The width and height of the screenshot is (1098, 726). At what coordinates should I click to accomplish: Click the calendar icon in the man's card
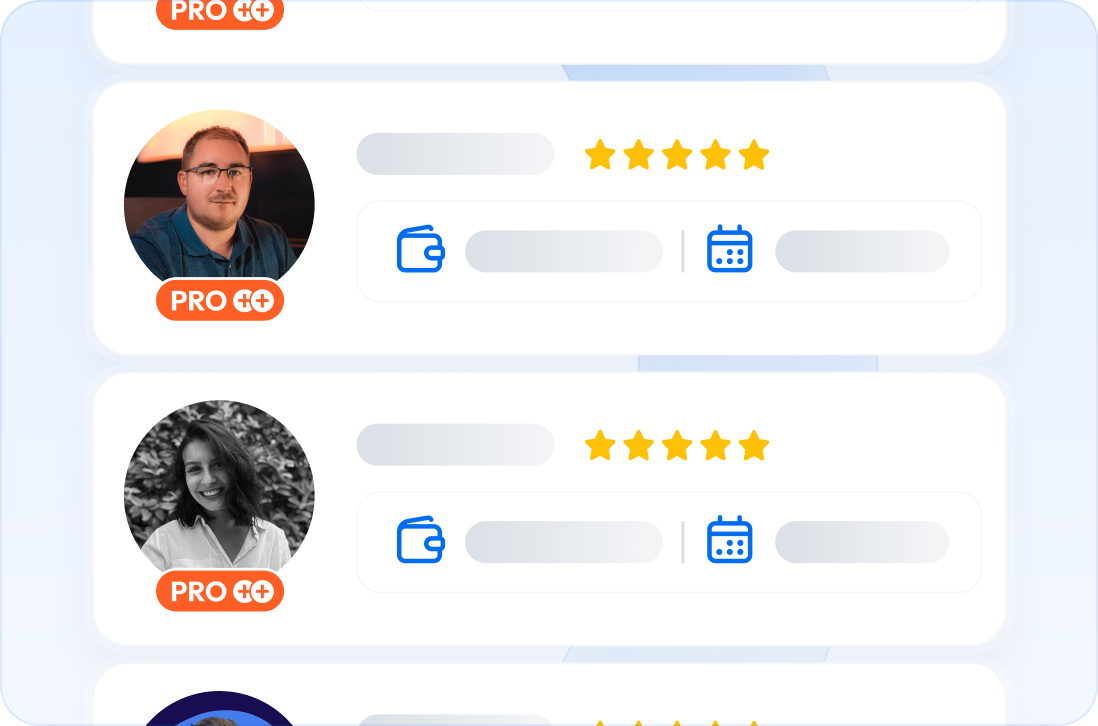(x=730, y=249)
